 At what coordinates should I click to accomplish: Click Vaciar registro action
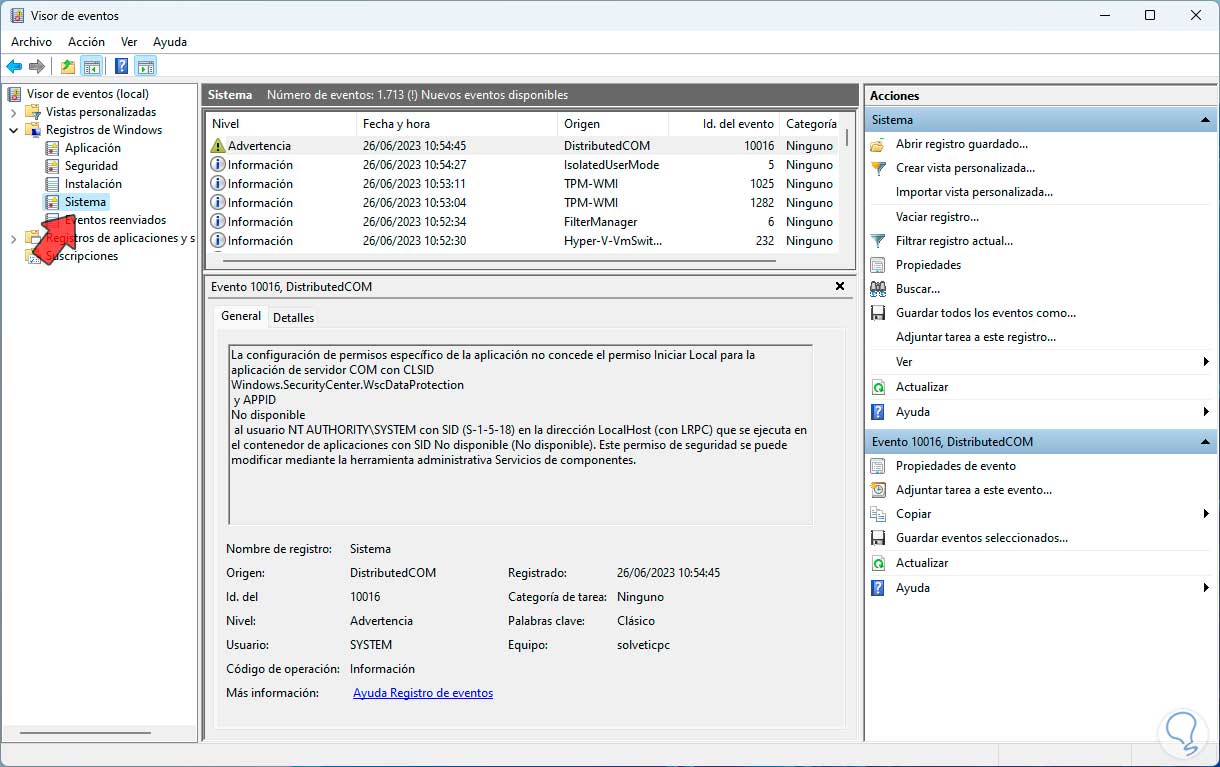(x=937, y=217)
